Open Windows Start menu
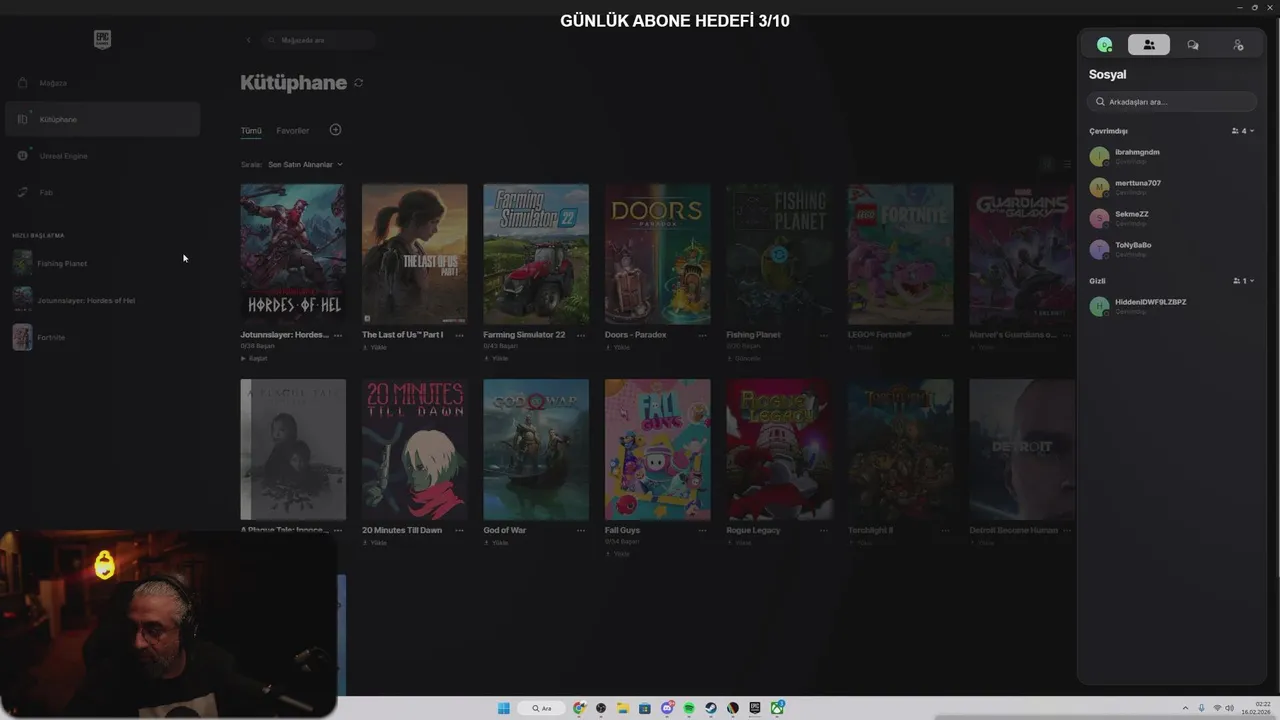The image size is (1280, 720). [504, 708]
